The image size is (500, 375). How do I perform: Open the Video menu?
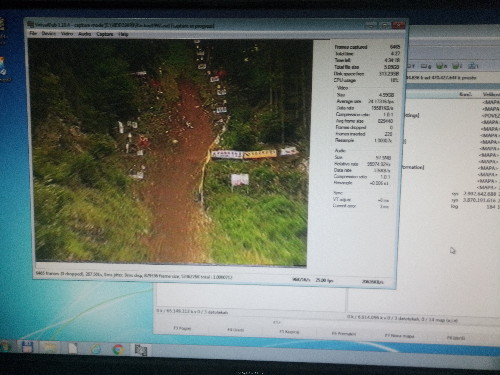click(67, 34)
